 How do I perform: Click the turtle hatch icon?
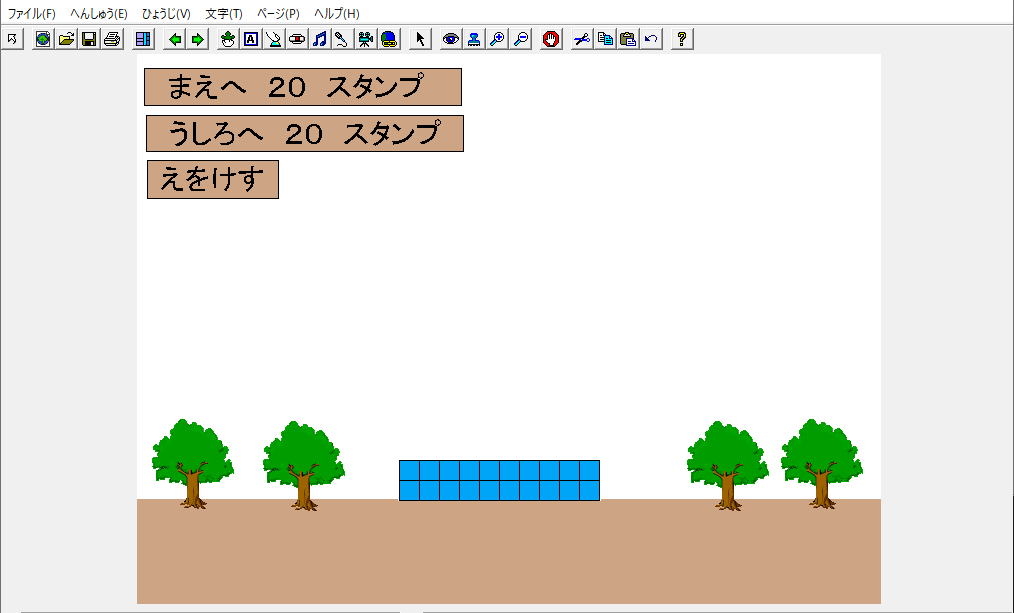228,39
